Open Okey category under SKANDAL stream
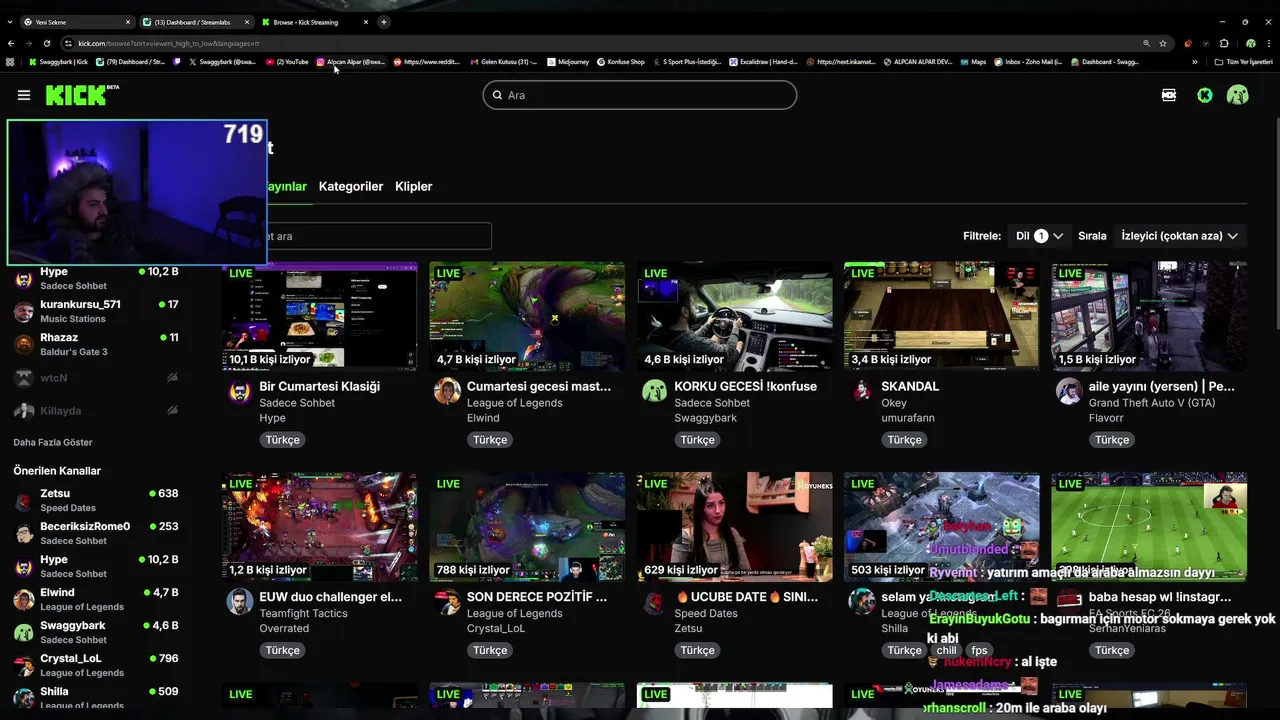Screen dimensions: 1280x720 (x=893, y=403)
